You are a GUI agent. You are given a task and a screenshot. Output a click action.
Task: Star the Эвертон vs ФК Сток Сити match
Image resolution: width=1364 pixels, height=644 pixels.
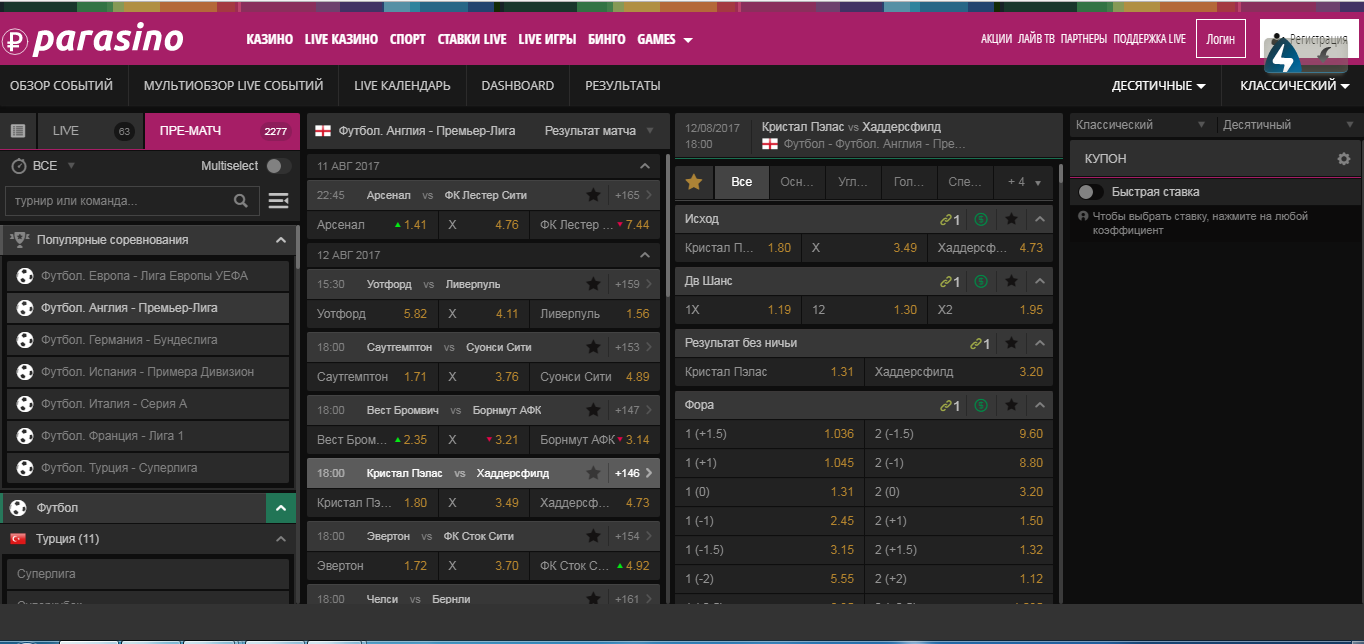pos(593,536)
